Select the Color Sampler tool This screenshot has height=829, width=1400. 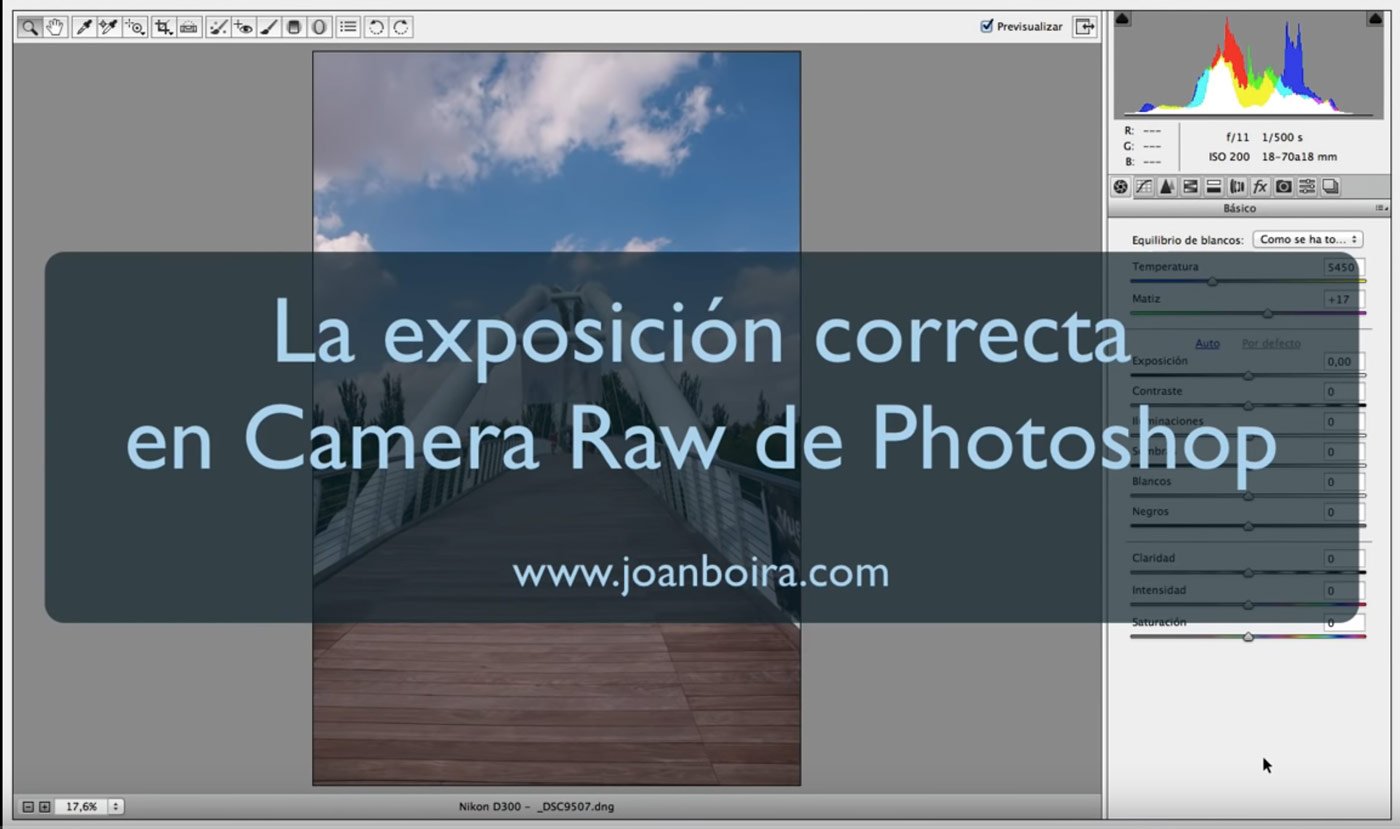[109, 27]
